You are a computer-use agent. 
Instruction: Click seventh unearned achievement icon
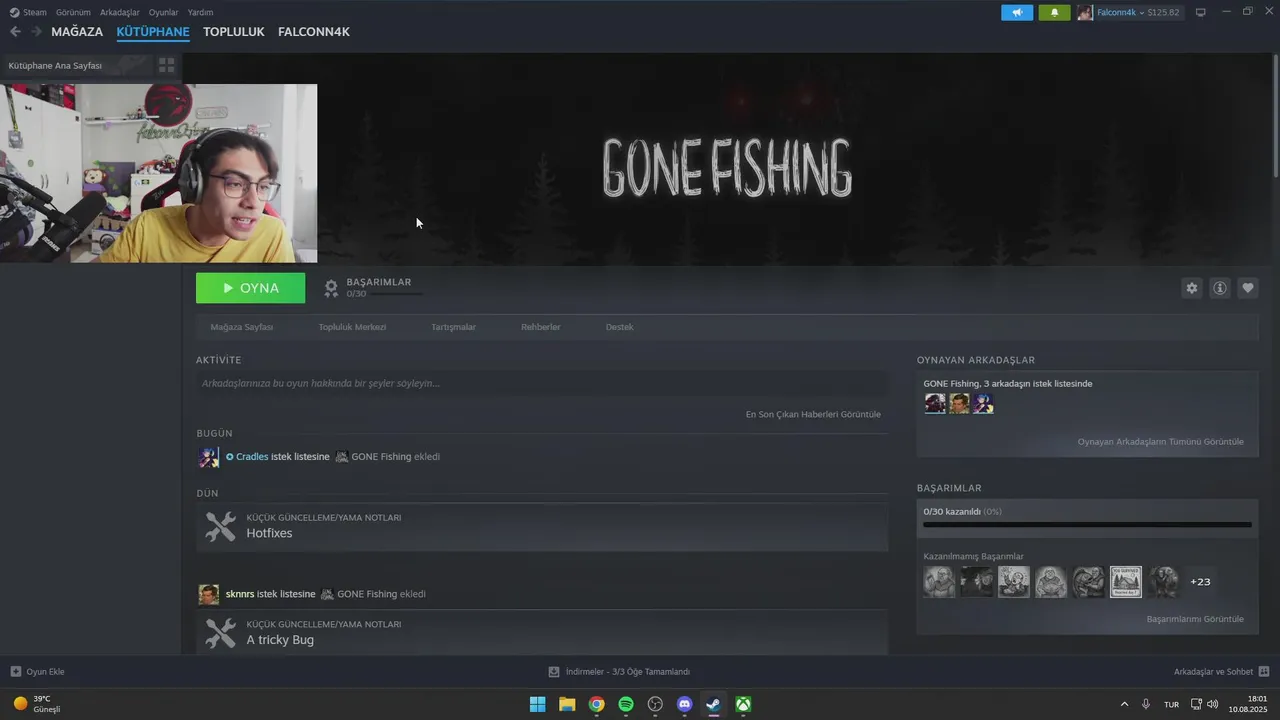click(1163, 582)
